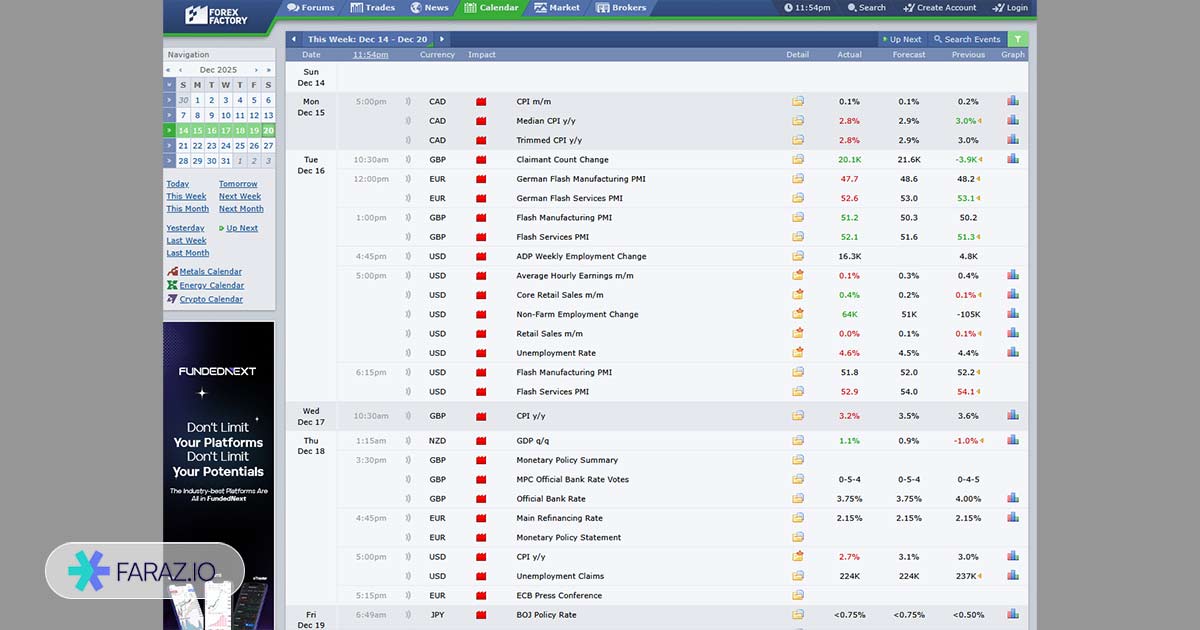Go to previous week using left arrow
1200x630 pixels.
(294, 39)
